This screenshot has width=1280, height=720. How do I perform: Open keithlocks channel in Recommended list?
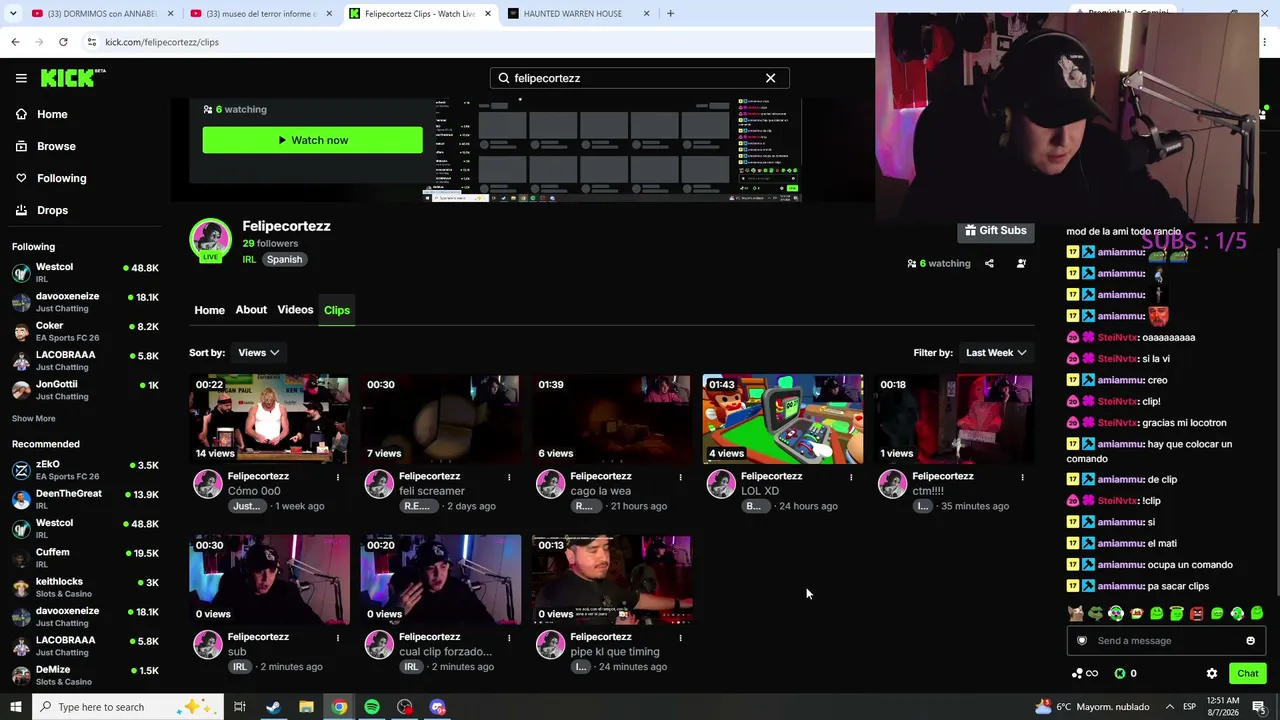[x=85, y=587]
